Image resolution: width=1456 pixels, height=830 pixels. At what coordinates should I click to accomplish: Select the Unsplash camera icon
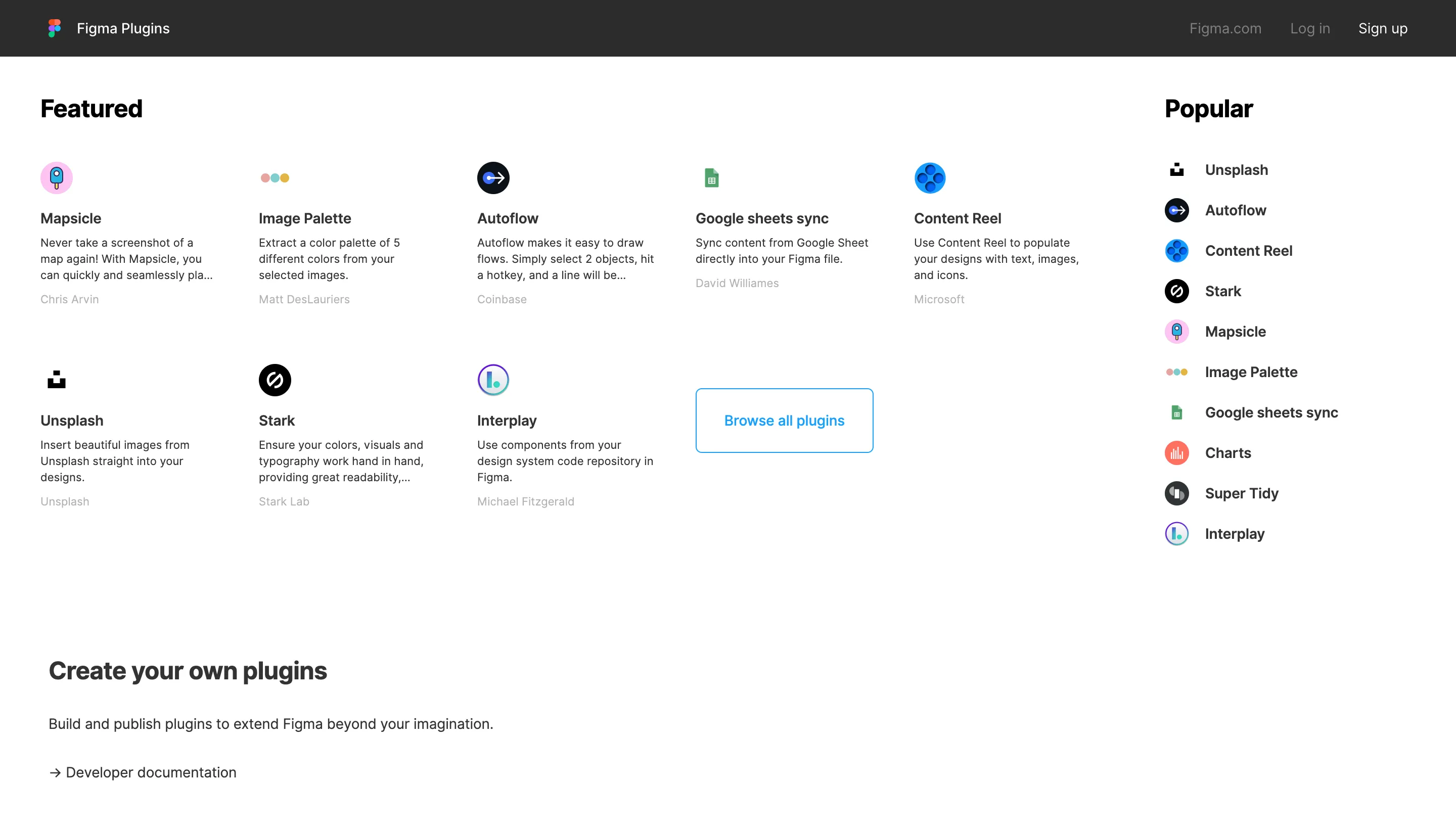pyautogui.click(x=56, y=380)
